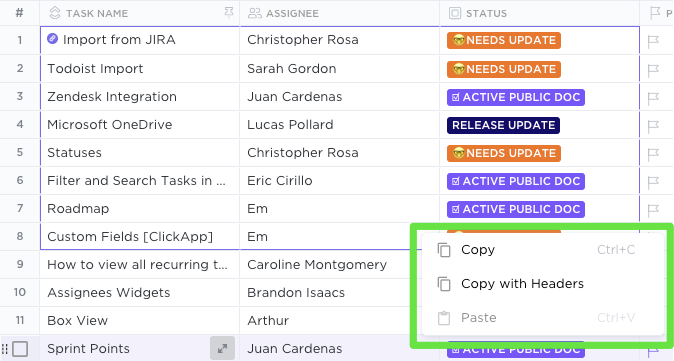The width and height of the screenshot is (674, 361).
Task: Click the drag handle beside Sprint Points row
Action: [x=5, y=349]
